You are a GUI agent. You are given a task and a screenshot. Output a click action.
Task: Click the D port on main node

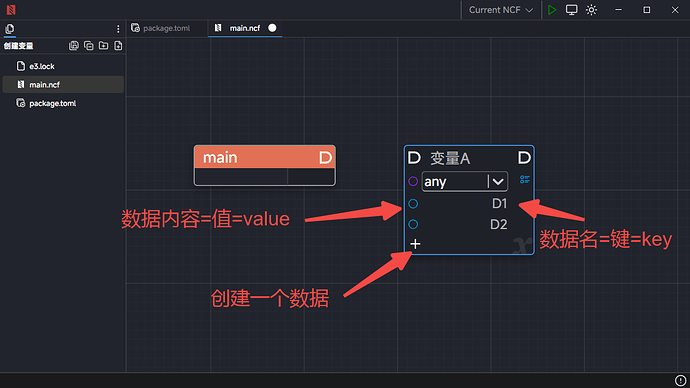(325, 157)
